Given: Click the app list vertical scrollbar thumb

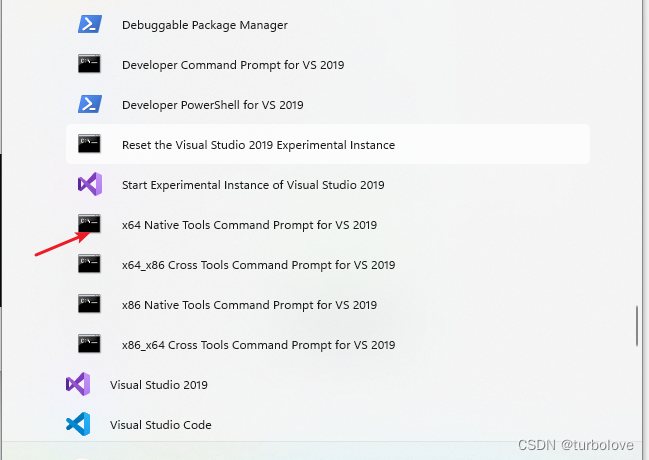Looking at the screenshot, I should coord(637,326).
